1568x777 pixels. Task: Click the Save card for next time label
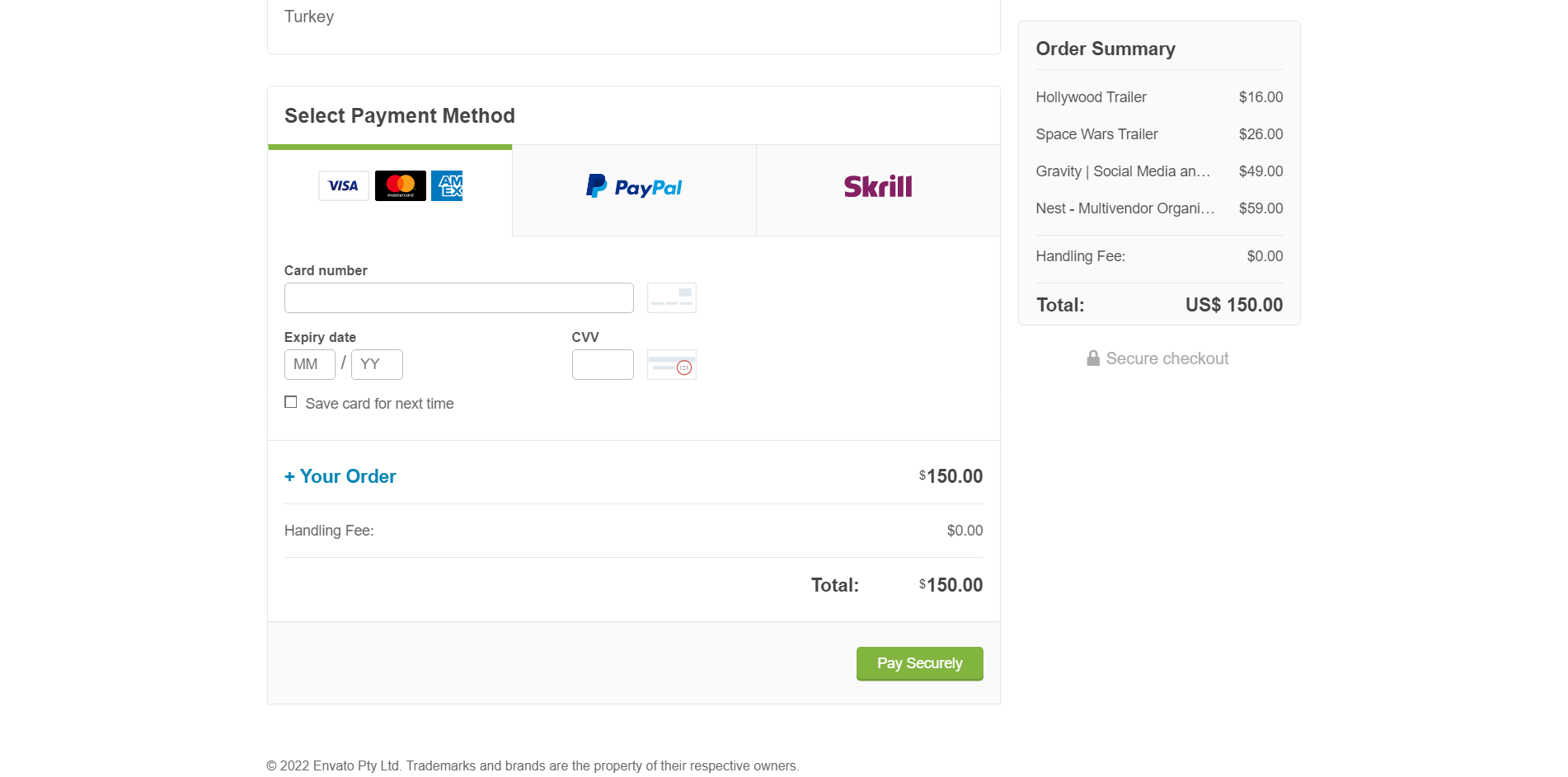(379, 404)
